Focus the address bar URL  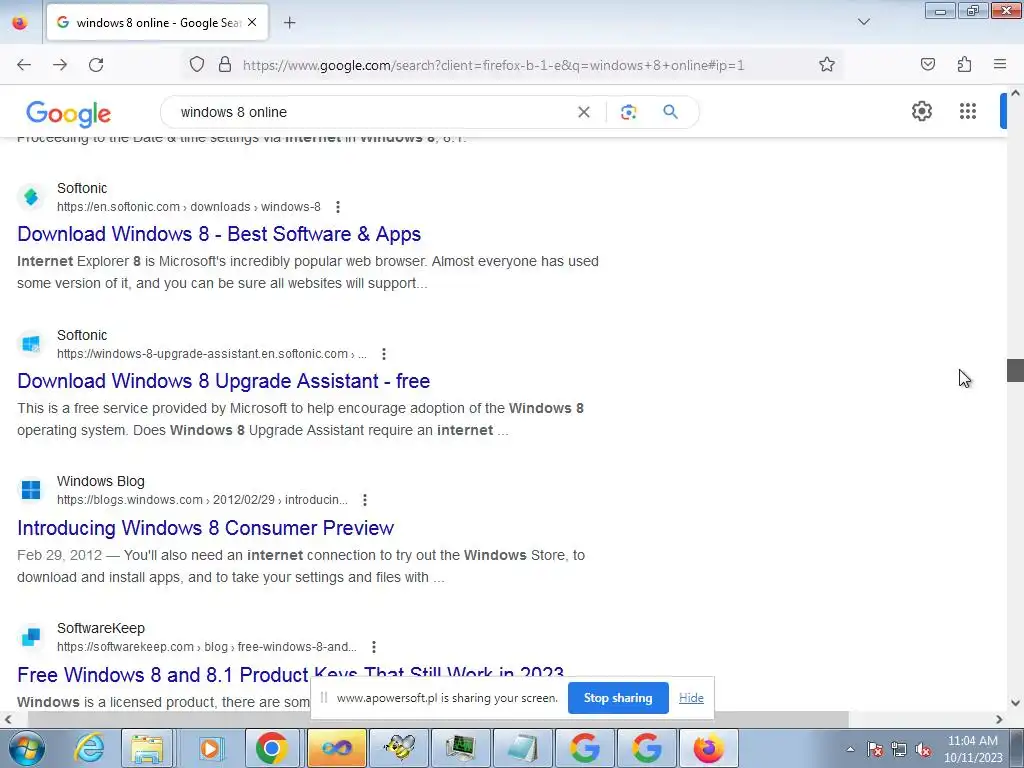pyautogui.click(x=493, y=65)
